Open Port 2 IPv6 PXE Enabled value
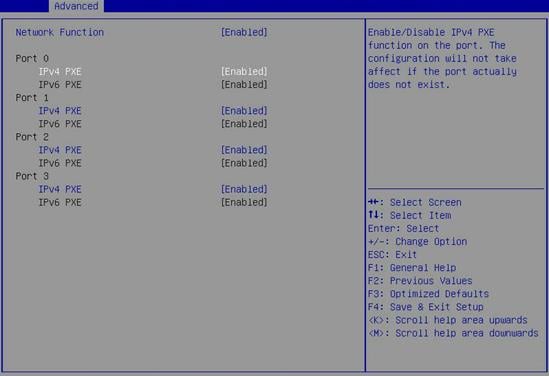Viewport: 549px width, 376px height. click(x=244, y=163)
